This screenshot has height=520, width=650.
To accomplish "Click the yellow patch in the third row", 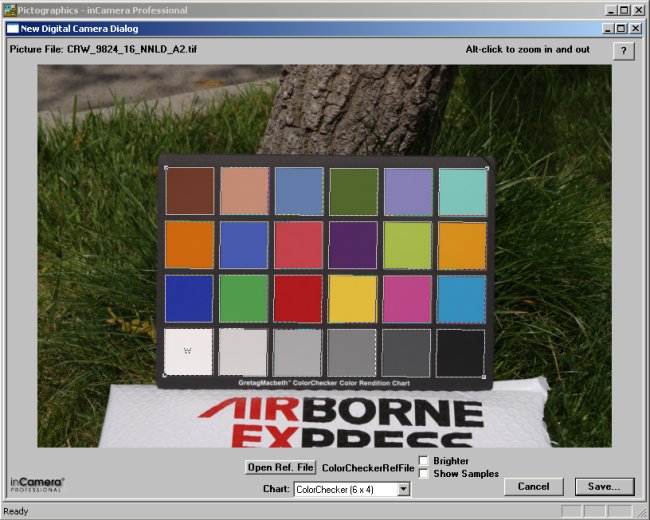I will 352,299.
